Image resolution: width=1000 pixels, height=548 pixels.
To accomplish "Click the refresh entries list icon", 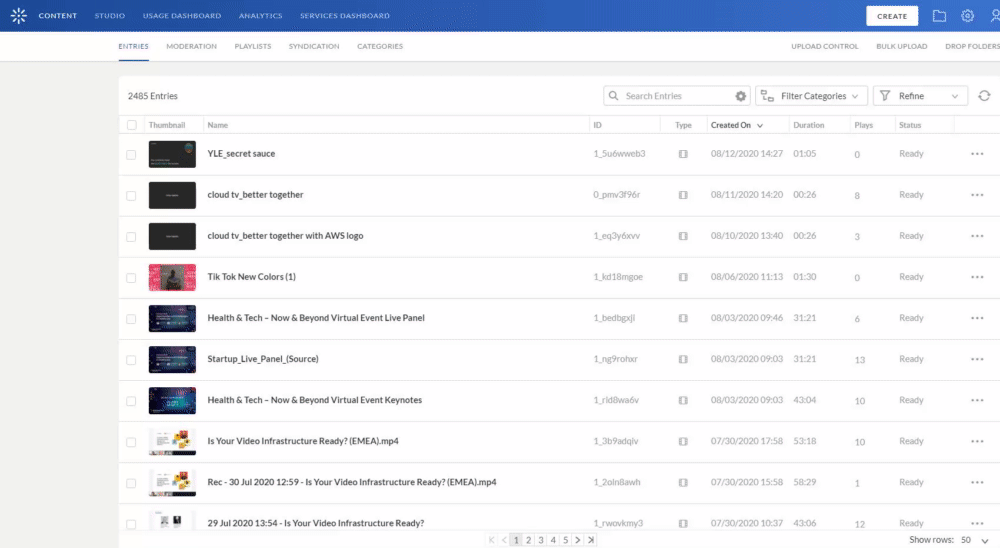I will pos(984,96).
